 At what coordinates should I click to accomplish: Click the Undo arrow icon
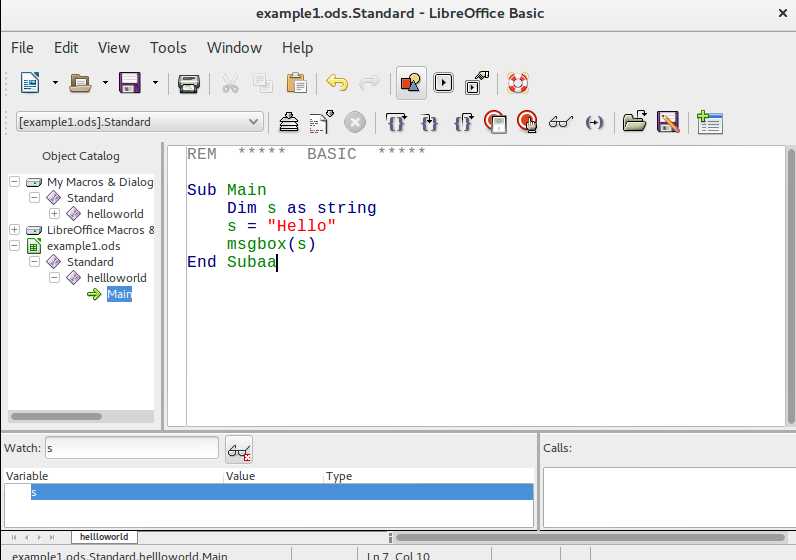click(337, 83)
